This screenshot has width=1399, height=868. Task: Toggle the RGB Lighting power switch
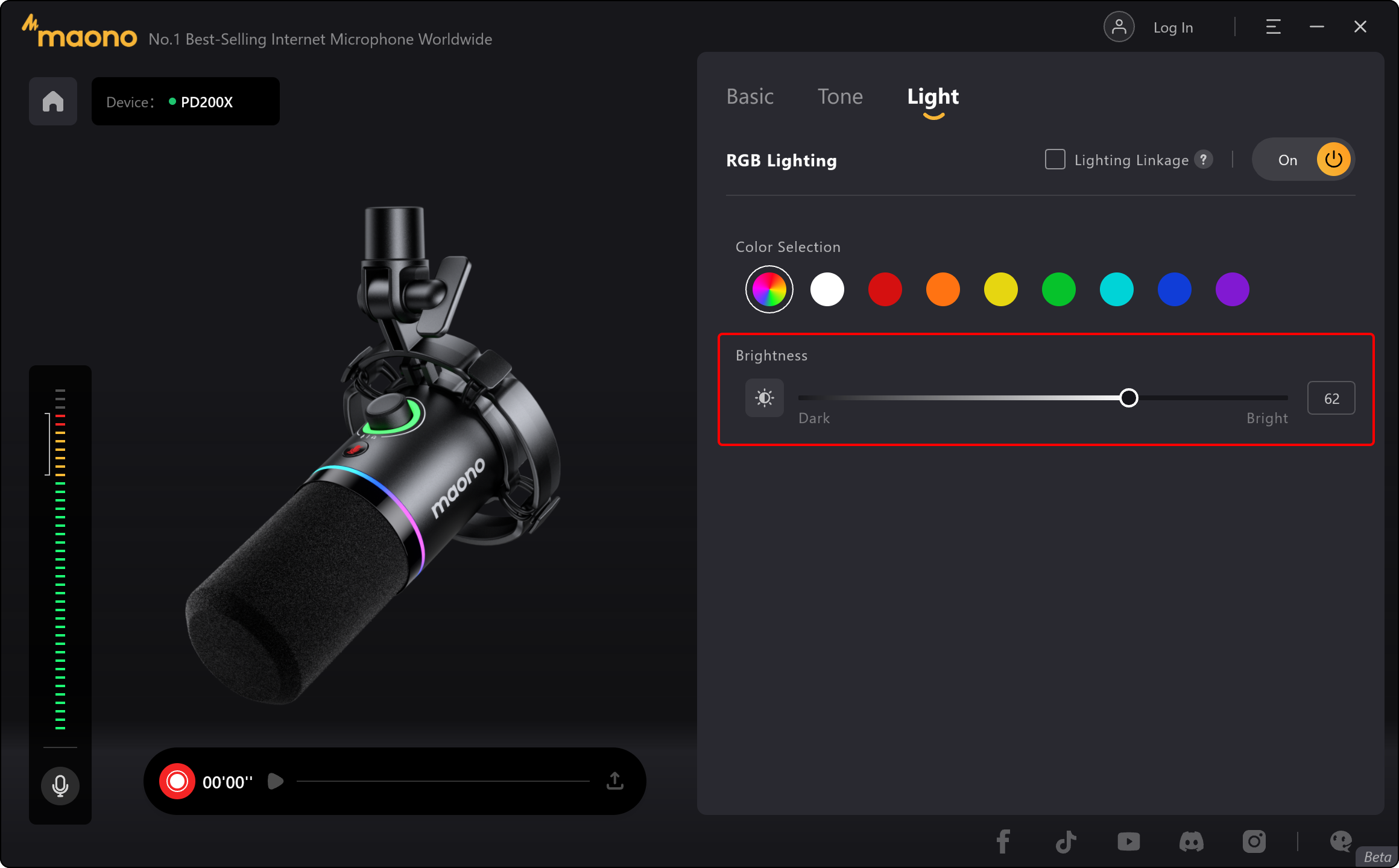[x=1333, y=160]
